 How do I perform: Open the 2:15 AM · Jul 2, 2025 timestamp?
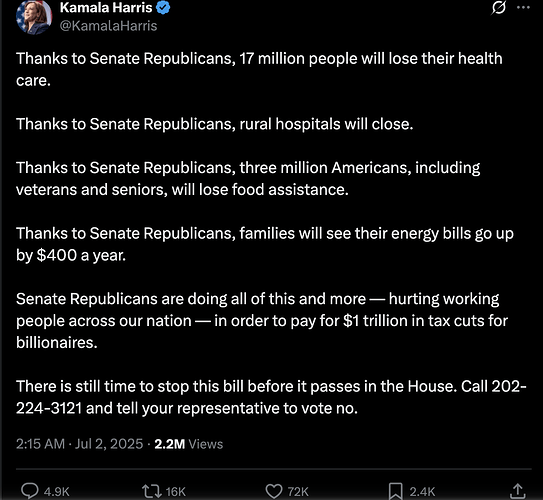80,444
